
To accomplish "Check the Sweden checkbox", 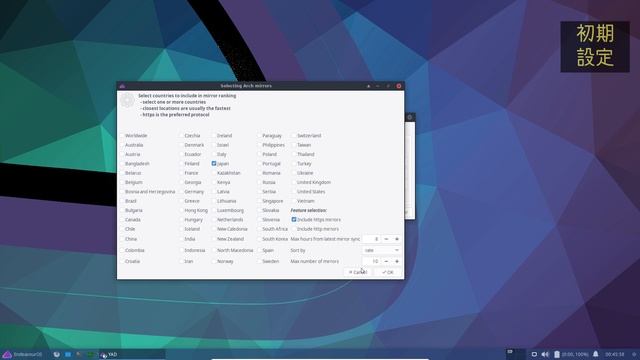I will [x=259, y=261].
